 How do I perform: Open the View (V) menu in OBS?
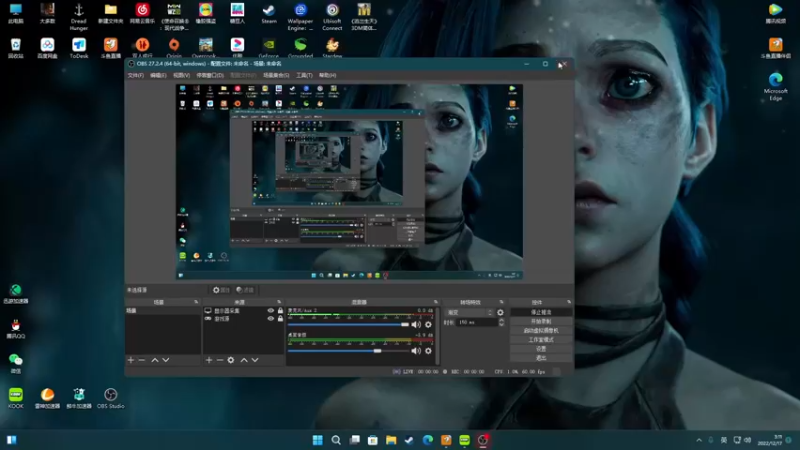[x=181, y=75]
